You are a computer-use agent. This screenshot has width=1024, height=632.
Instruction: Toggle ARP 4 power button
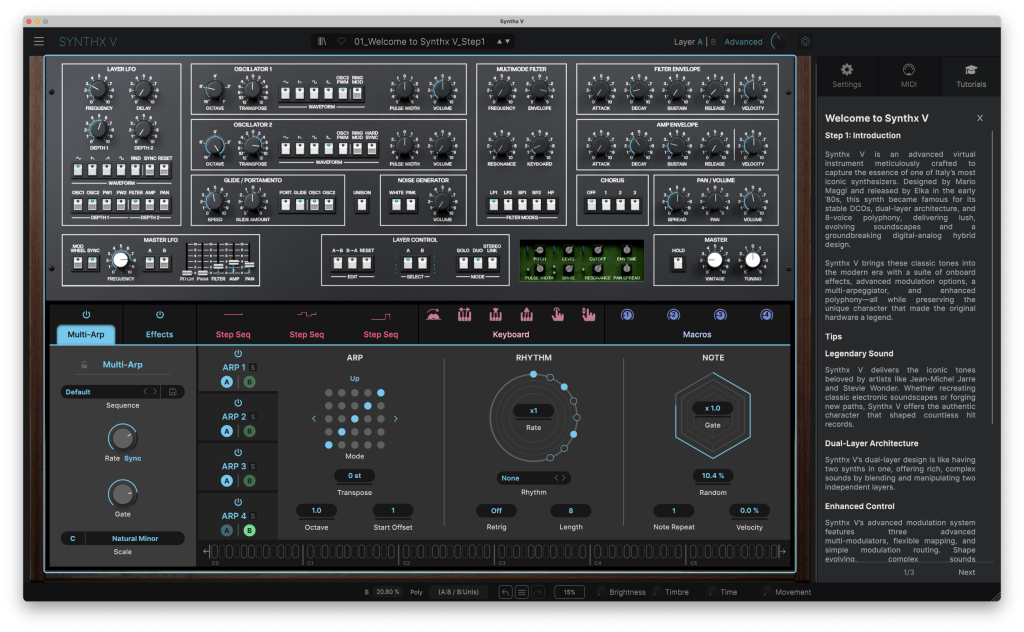coord(238,502)
